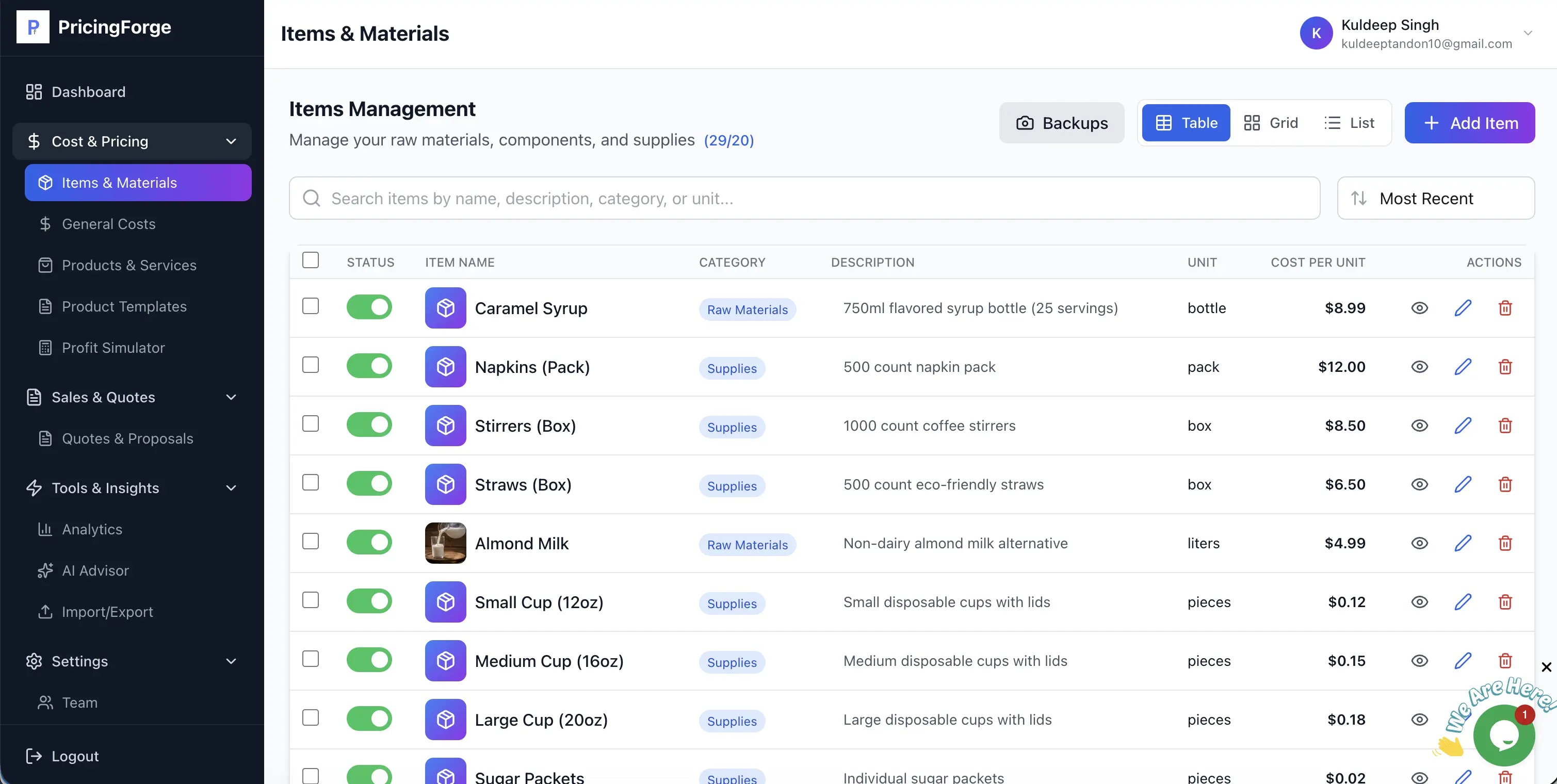Check the Almond Milk row checkbox
The width and height of the screenshot is (1557, 784).
click(x=311, y=541)
